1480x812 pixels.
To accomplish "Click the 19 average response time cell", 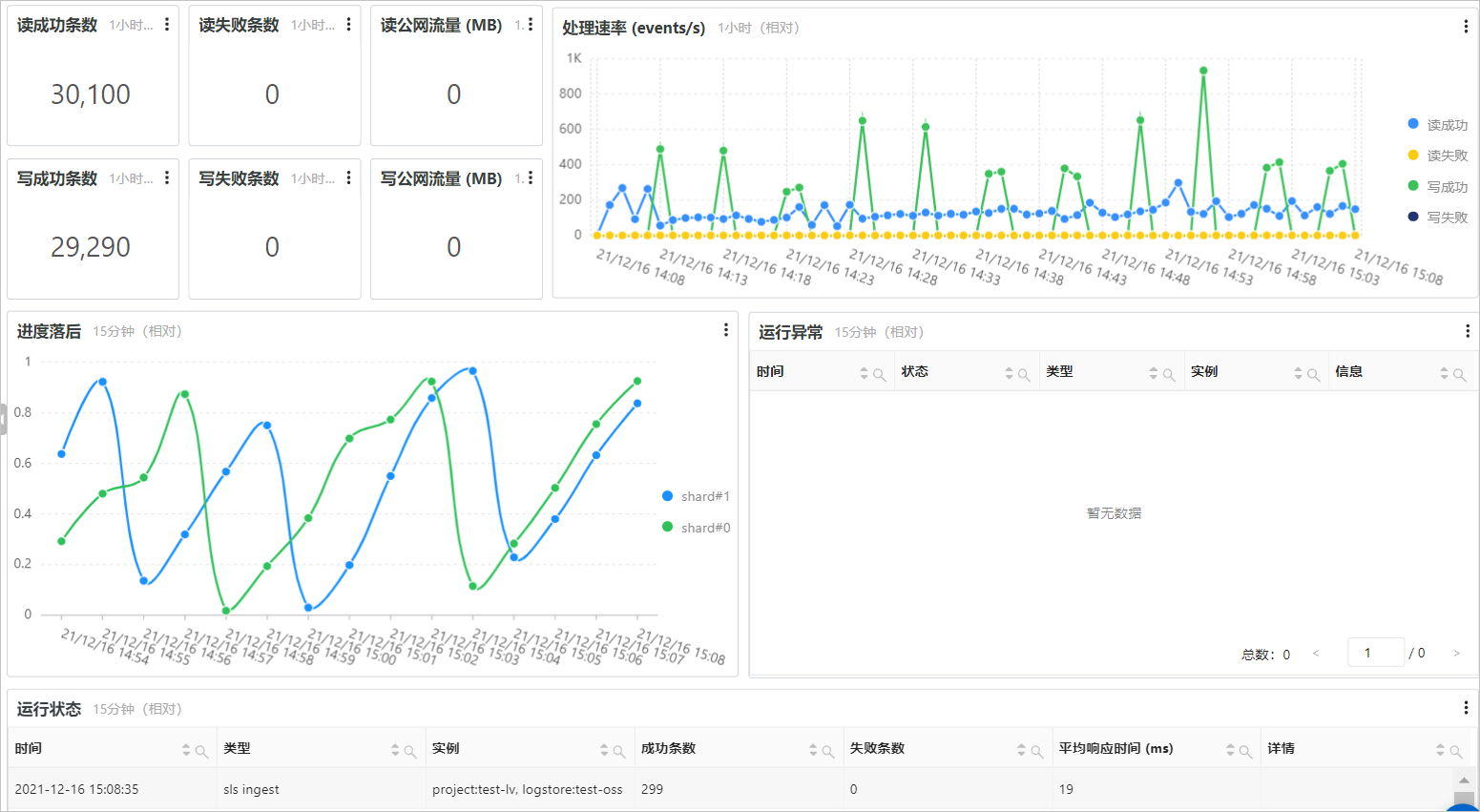I will (1066, 789).
